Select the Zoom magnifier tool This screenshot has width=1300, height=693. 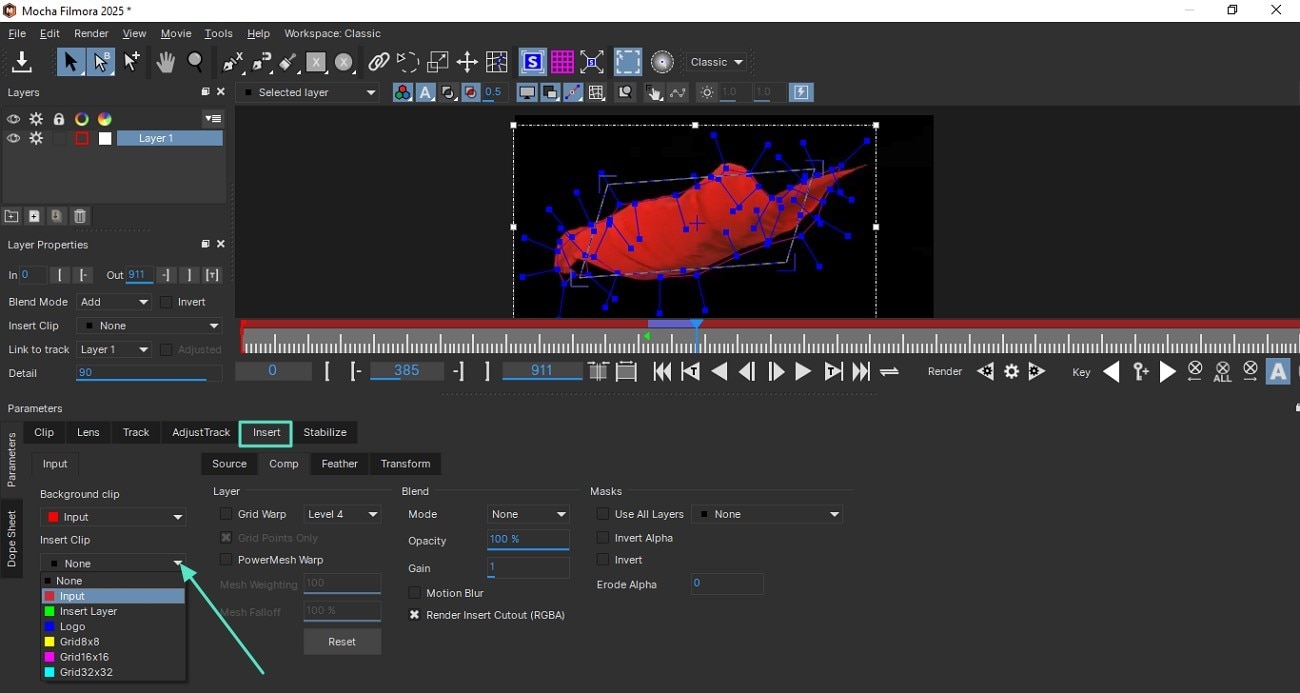(x=196, y=62)
